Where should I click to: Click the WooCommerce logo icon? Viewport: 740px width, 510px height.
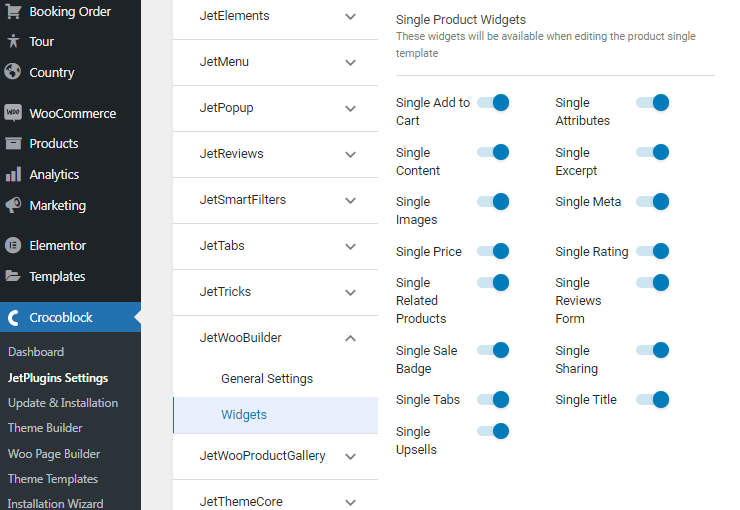pos(13,113)
